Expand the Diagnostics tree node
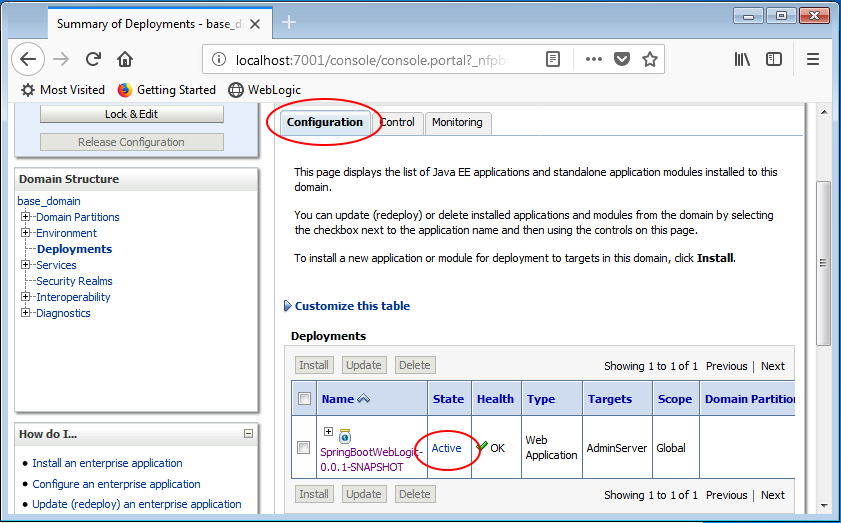Image resolution: width=841 pixels, height=523 pixels. tap(25, 313)
